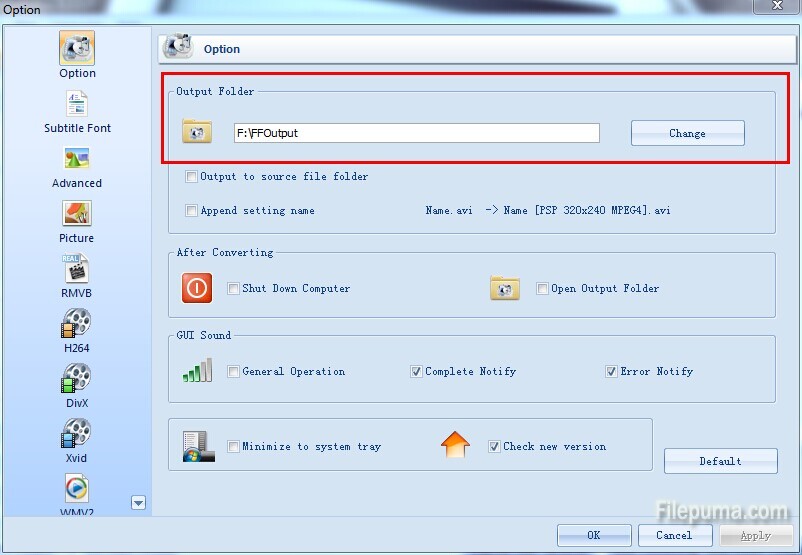Open the DivX codec settings icon
This screenshot has width=802, height=555.
point(77,379)
